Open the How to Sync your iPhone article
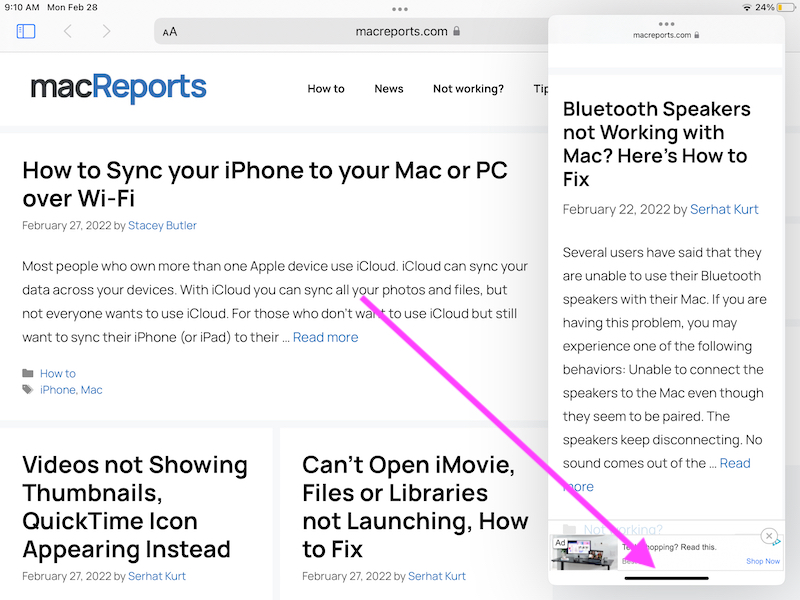 (x=265, y=184)
